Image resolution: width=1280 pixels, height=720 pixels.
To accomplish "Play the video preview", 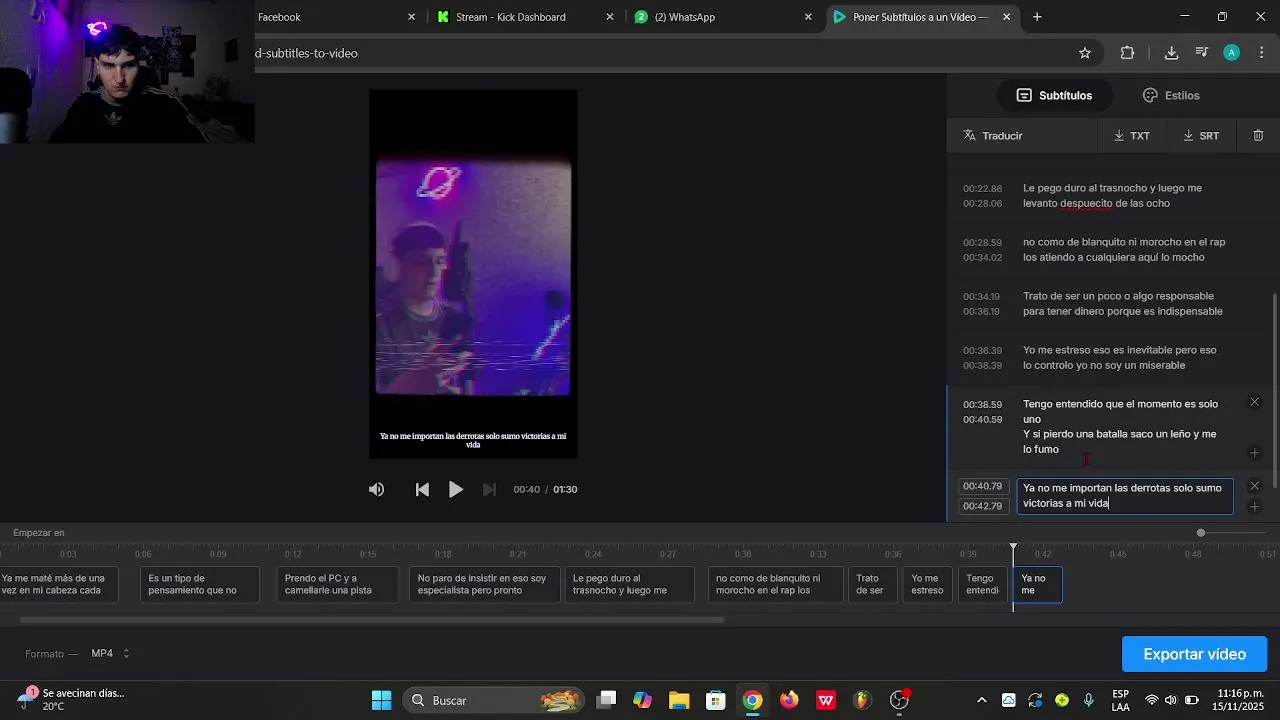I will [x=455, y=489].
